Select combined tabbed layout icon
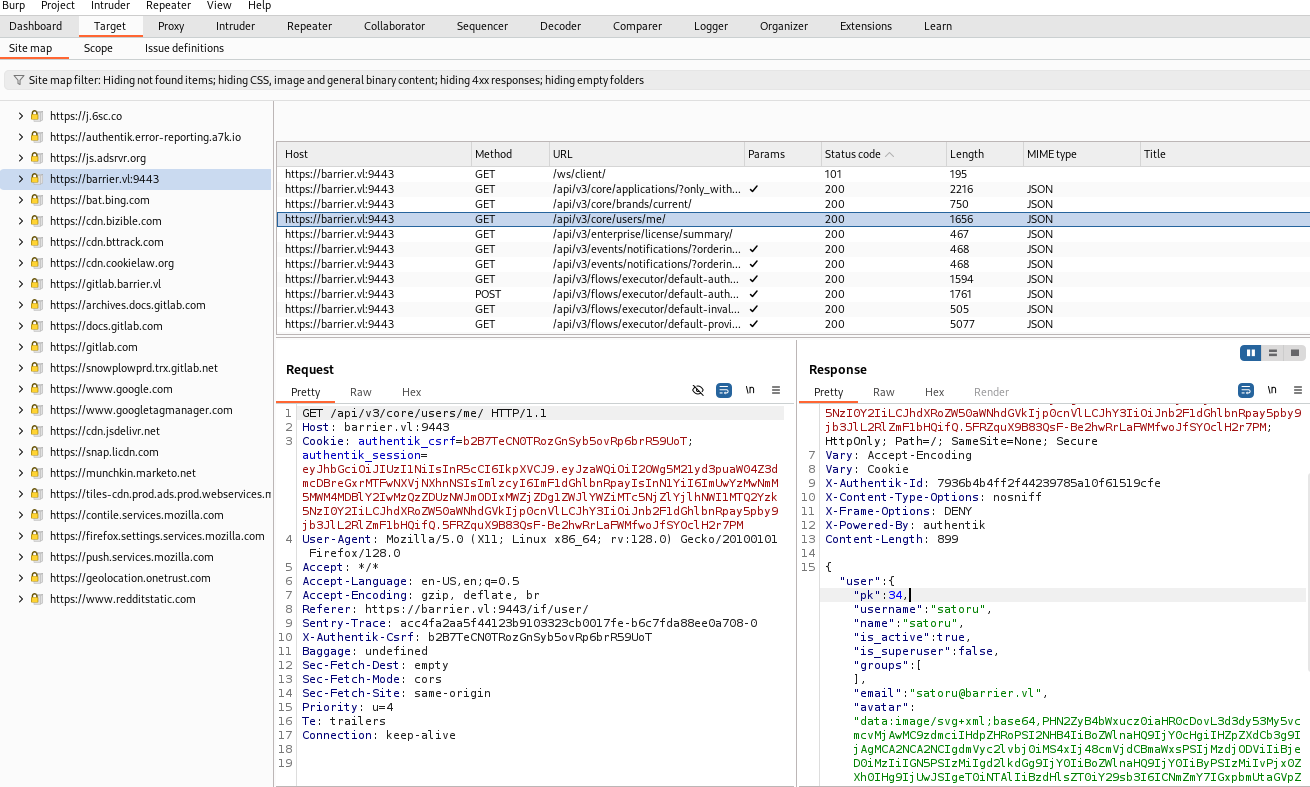 tap(1294, 353)
